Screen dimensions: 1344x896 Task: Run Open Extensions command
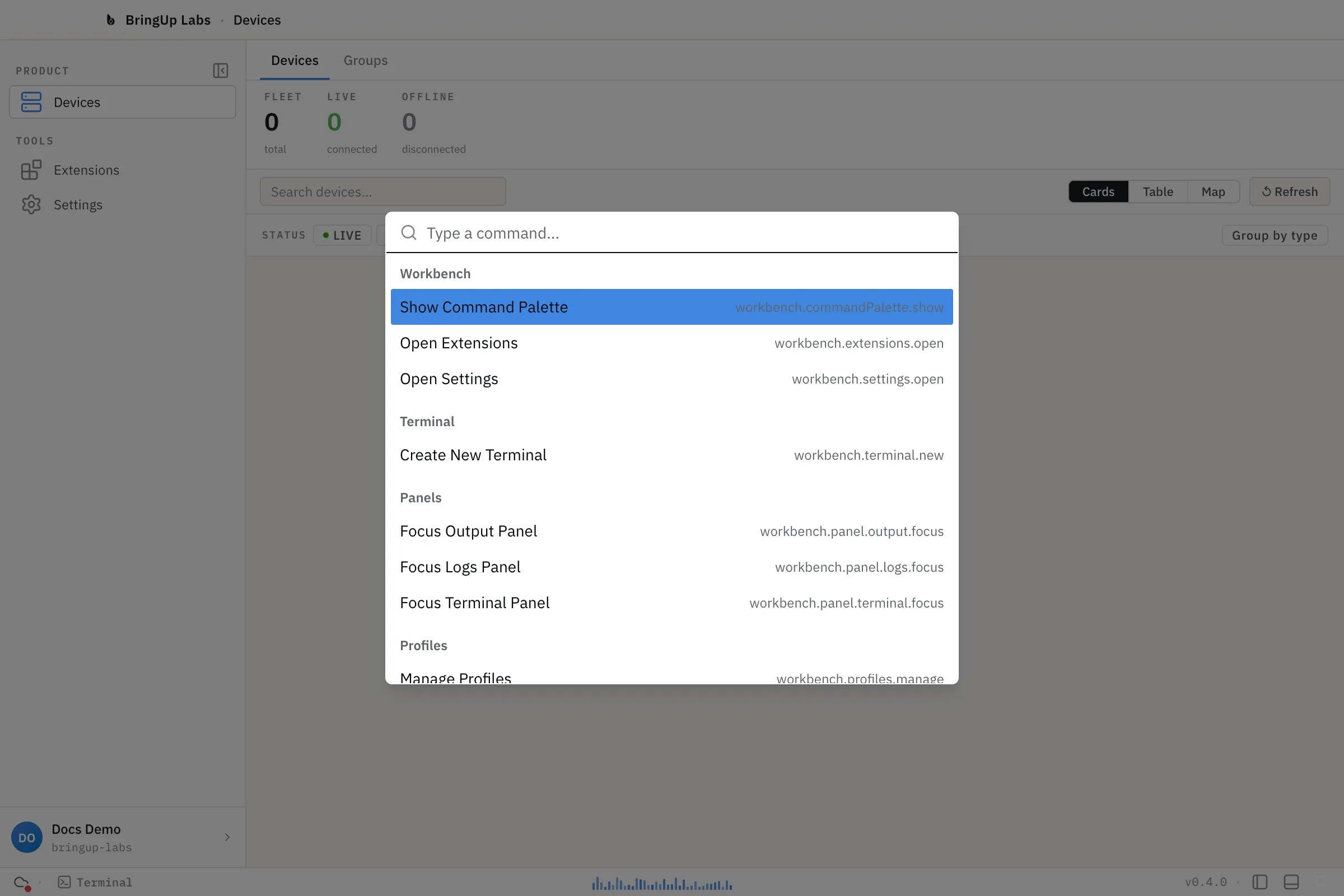671,343
